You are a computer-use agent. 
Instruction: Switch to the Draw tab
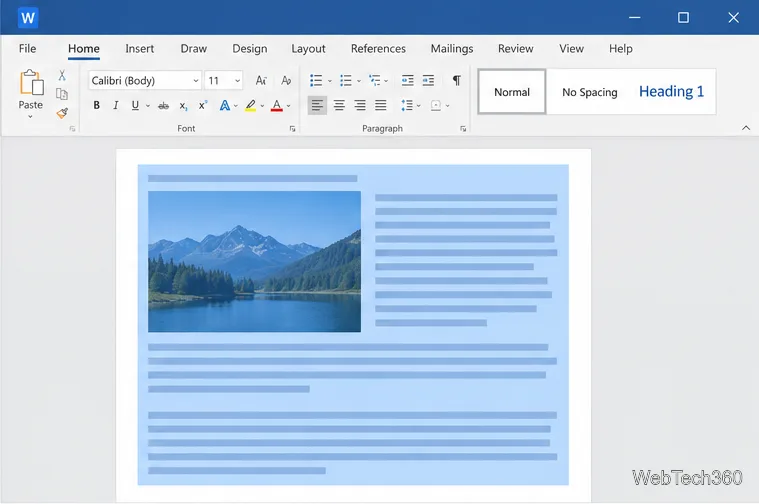[x=194, y=48]
